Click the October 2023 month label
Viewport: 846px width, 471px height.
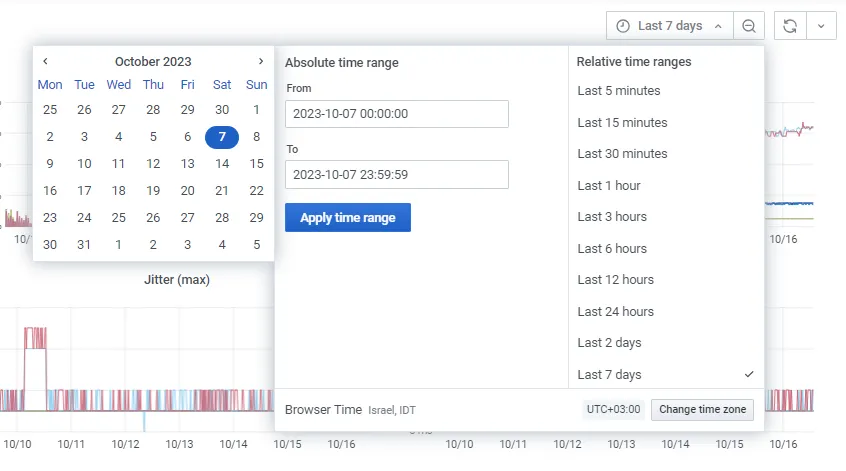[153, 62]
